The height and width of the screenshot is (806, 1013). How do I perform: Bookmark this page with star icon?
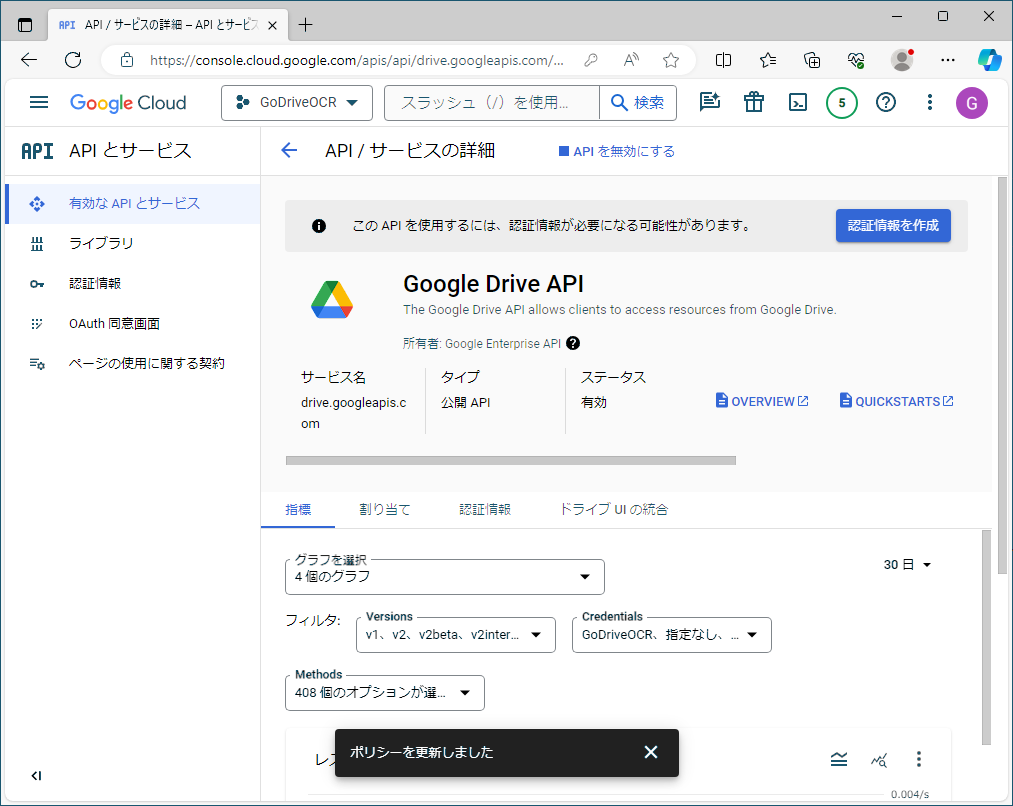[671, 60]
